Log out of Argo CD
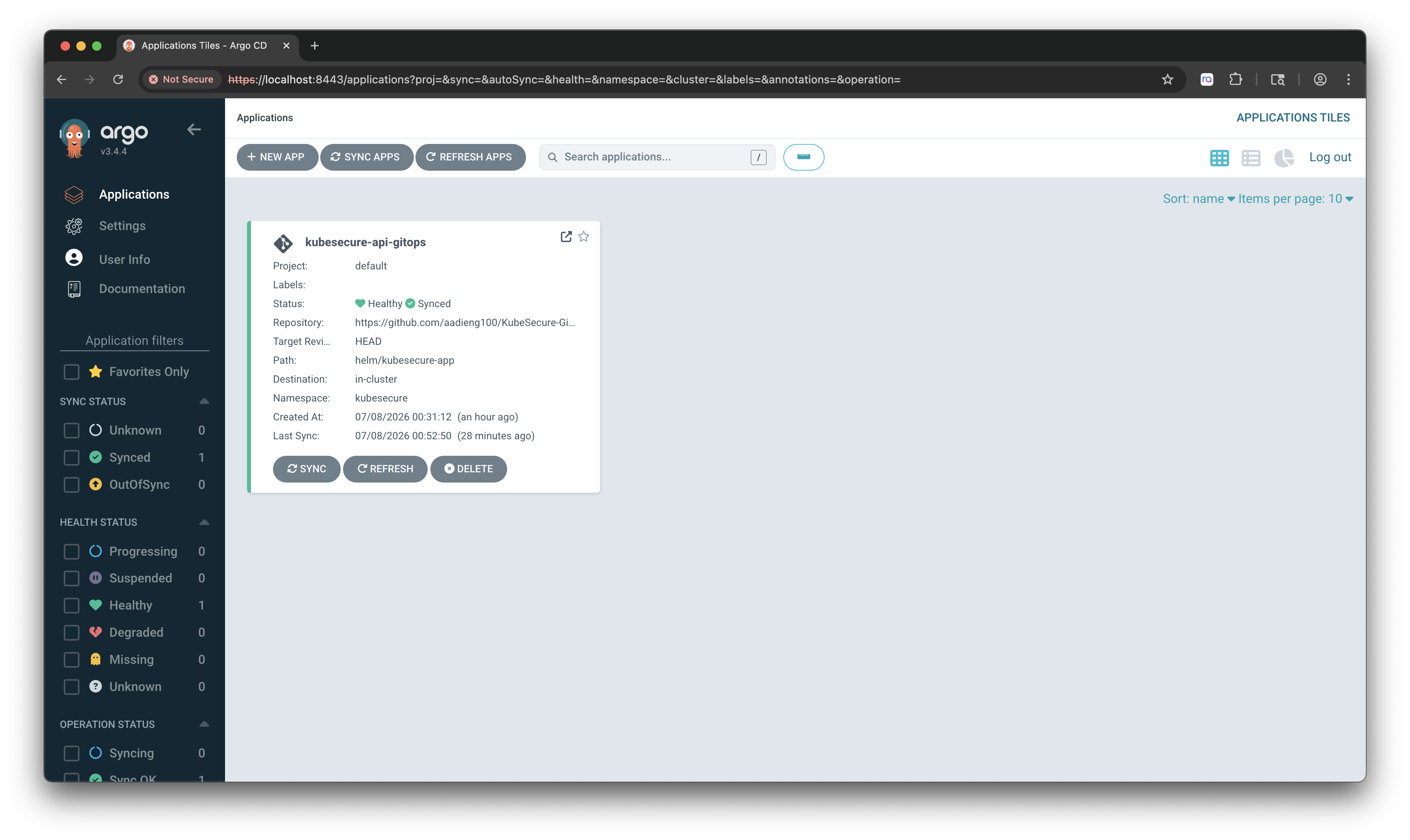 tap(1330, 157)
